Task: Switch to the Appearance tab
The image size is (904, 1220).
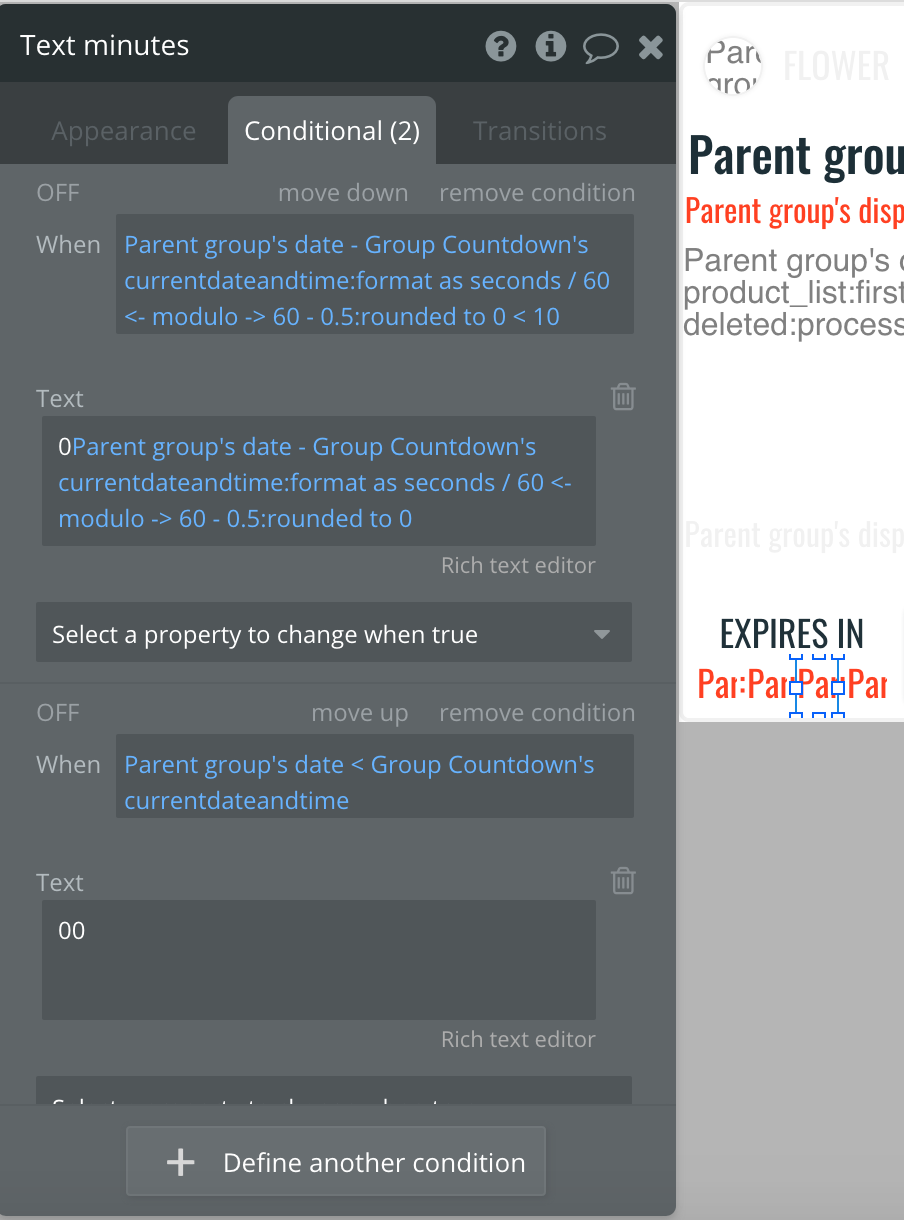Action: 124,131
